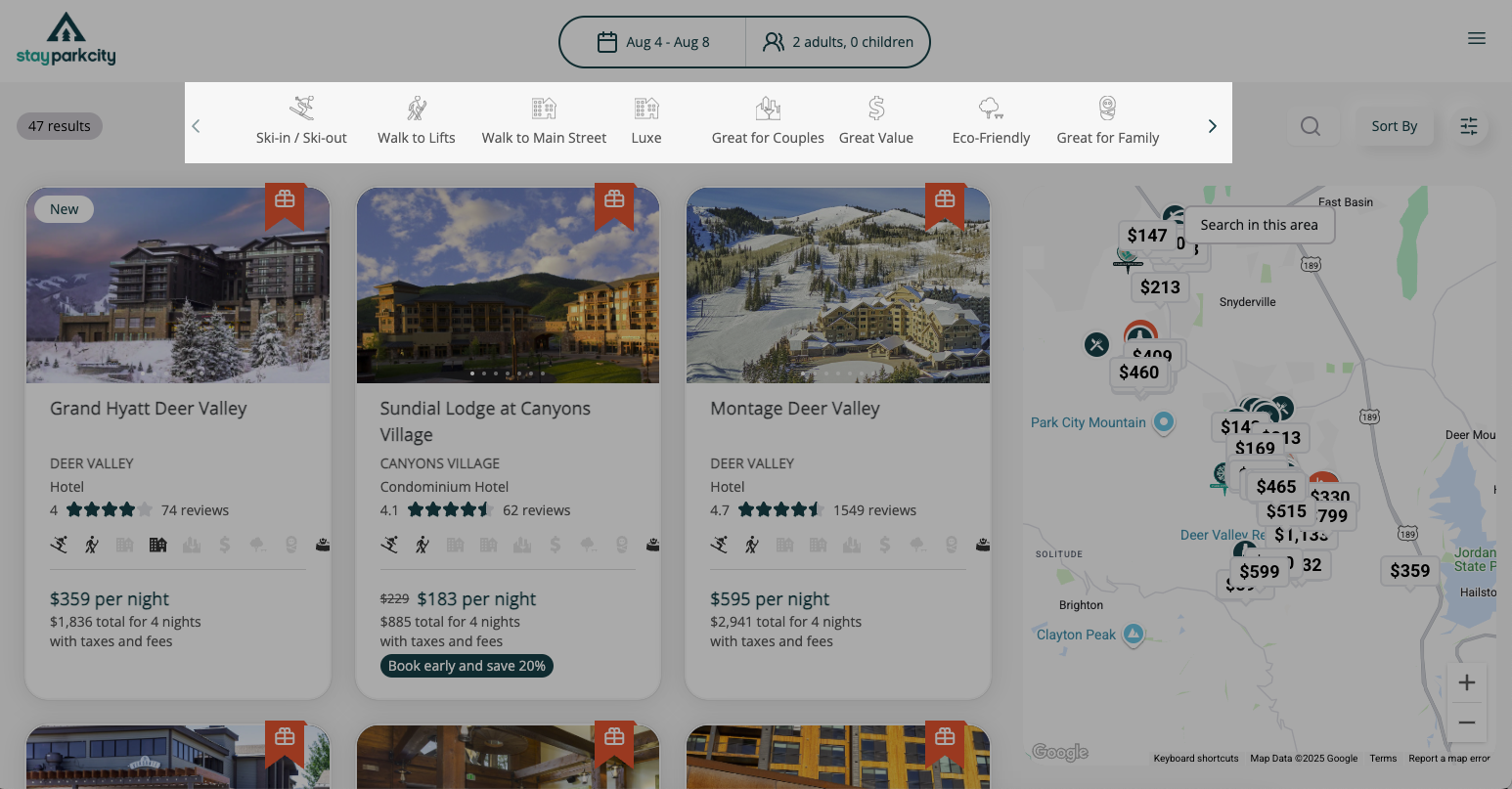Select the $169 map price marker
This screenshot has width=1512, height=789.
tap(1255, 449)
